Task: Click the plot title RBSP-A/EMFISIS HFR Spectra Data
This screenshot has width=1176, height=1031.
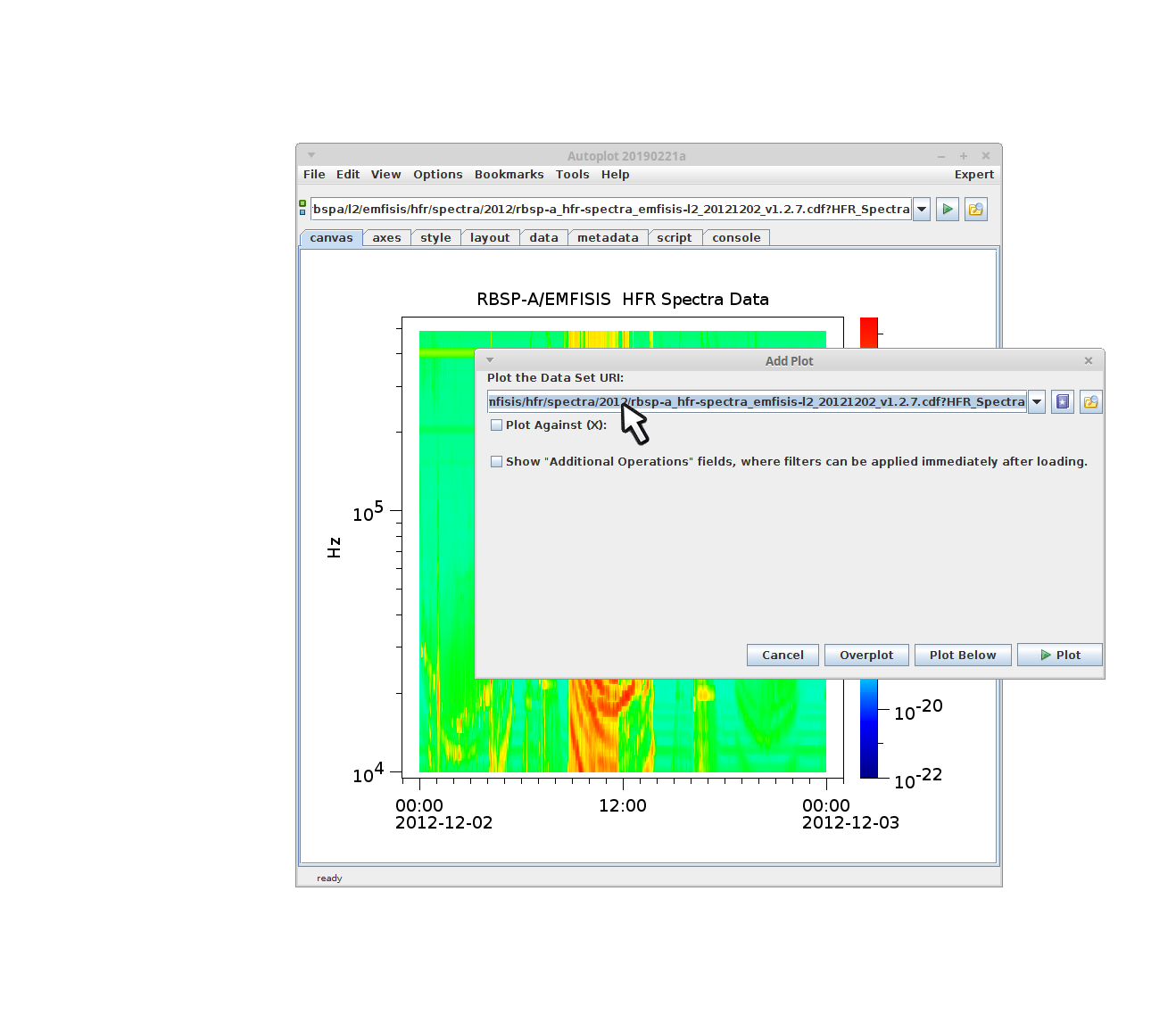Action: (623, 300)
